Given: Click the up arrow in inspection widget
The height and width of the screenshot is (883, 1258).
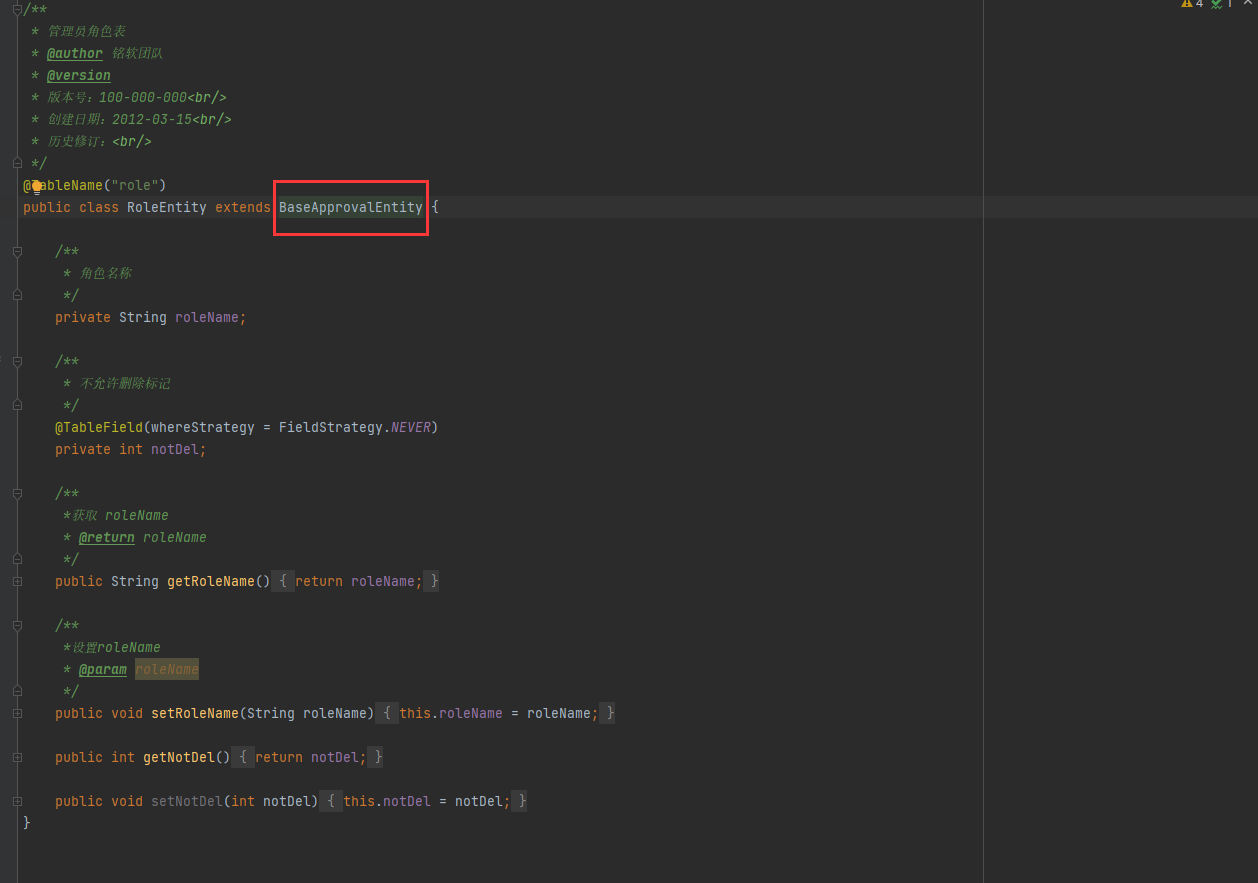Looking at the screenshot, I should (x=1246, y=4).
